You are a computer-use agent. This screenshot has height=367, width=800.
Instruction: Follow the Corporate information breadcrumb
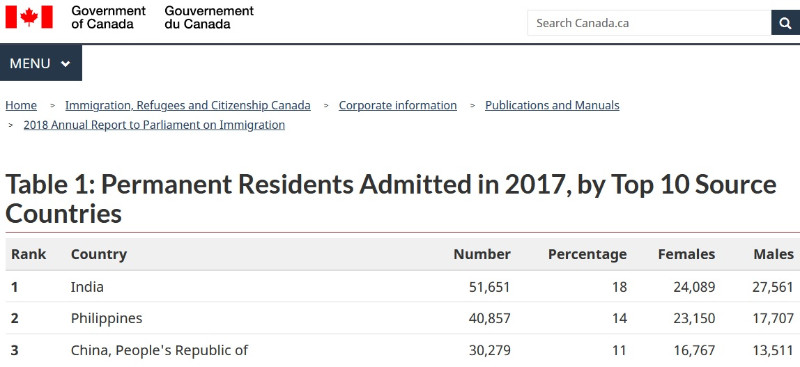pos(398,105)
